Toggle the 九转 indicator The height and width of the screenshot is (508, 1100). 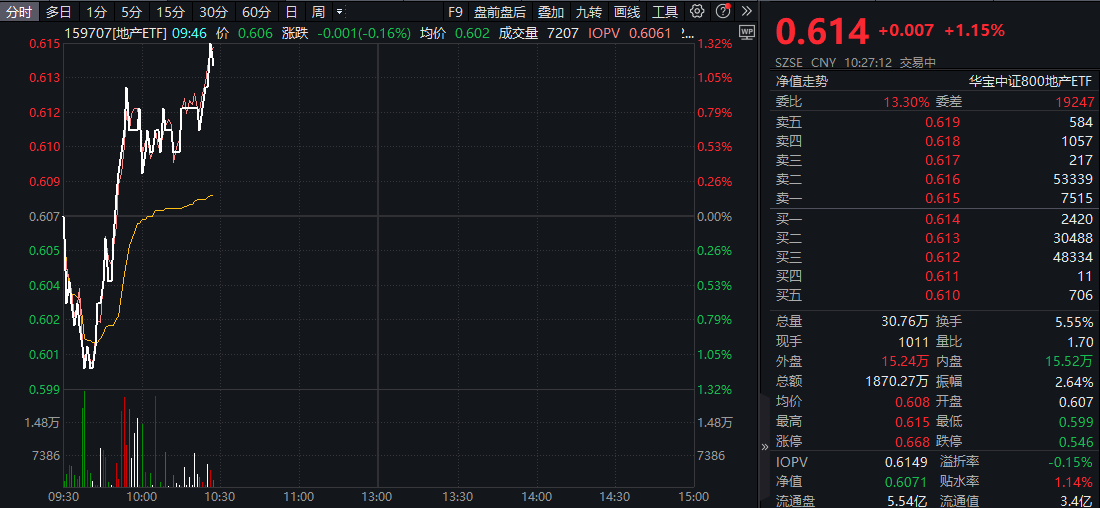point(589,12)
